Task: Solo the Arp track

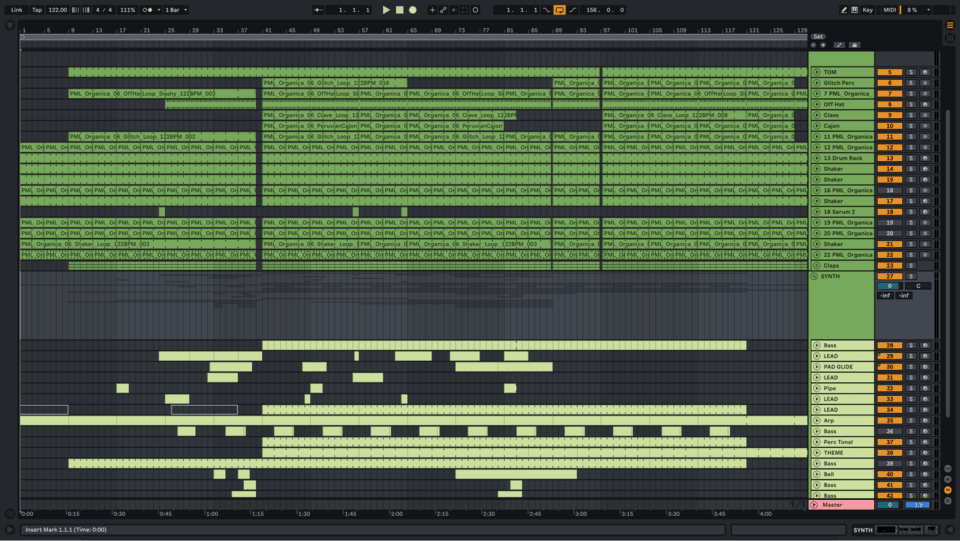Action: (x=911, y=421)
